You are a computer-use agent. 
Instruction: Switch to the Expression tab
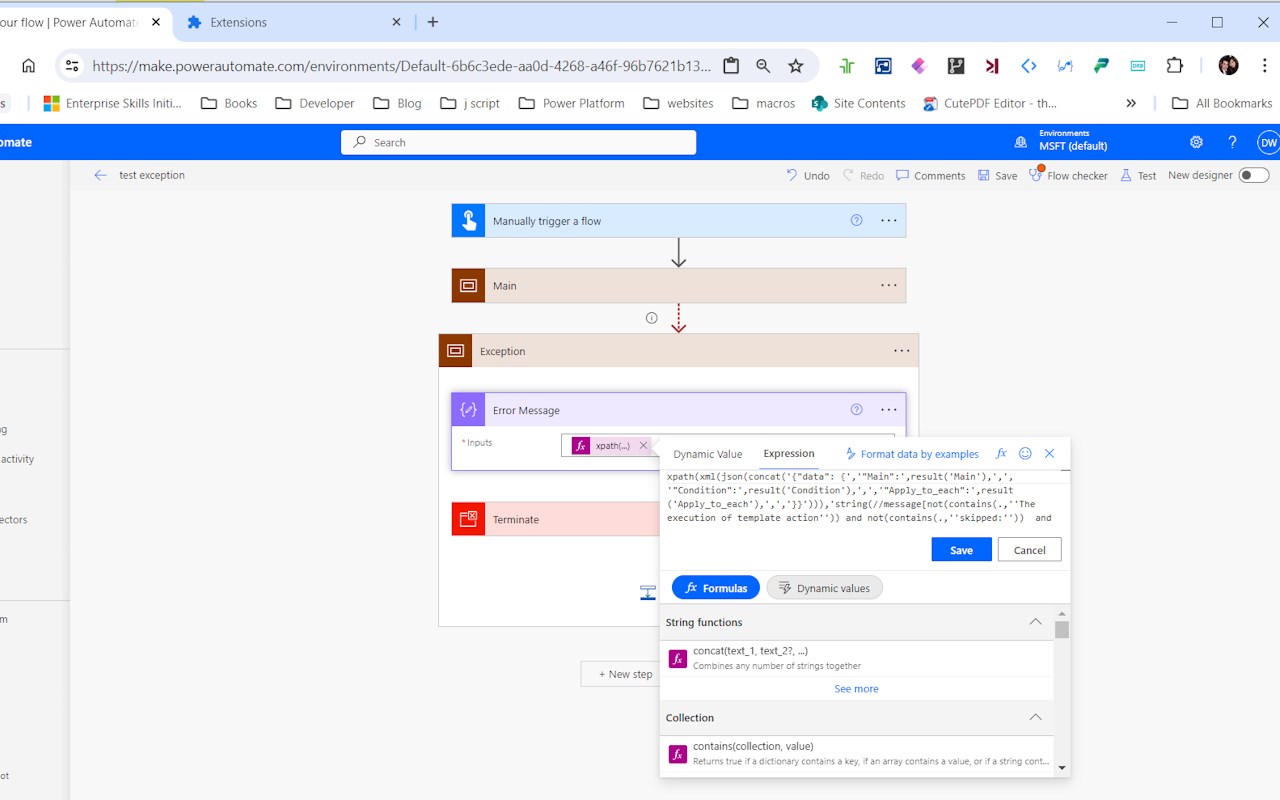[x=789, y=453]
